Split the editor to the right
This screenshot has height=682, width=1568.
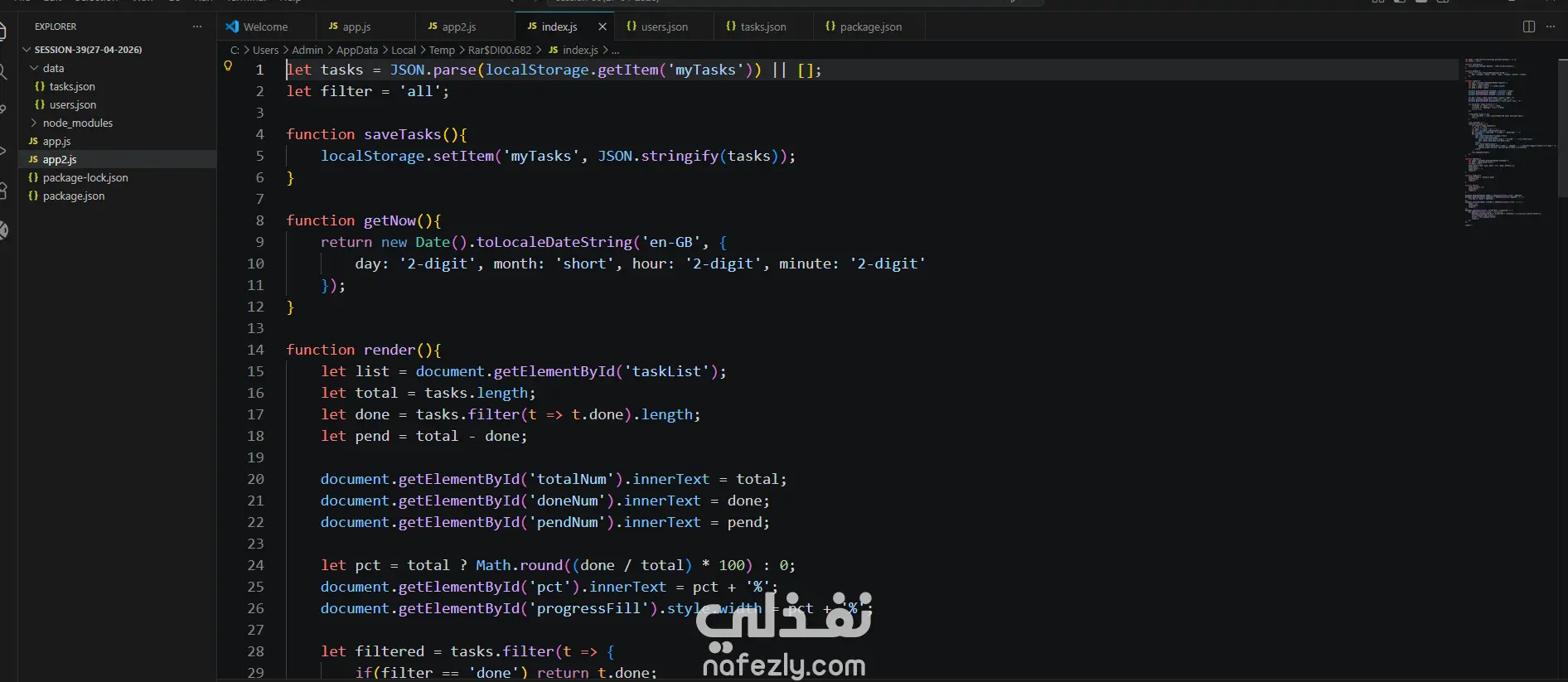1529,27
